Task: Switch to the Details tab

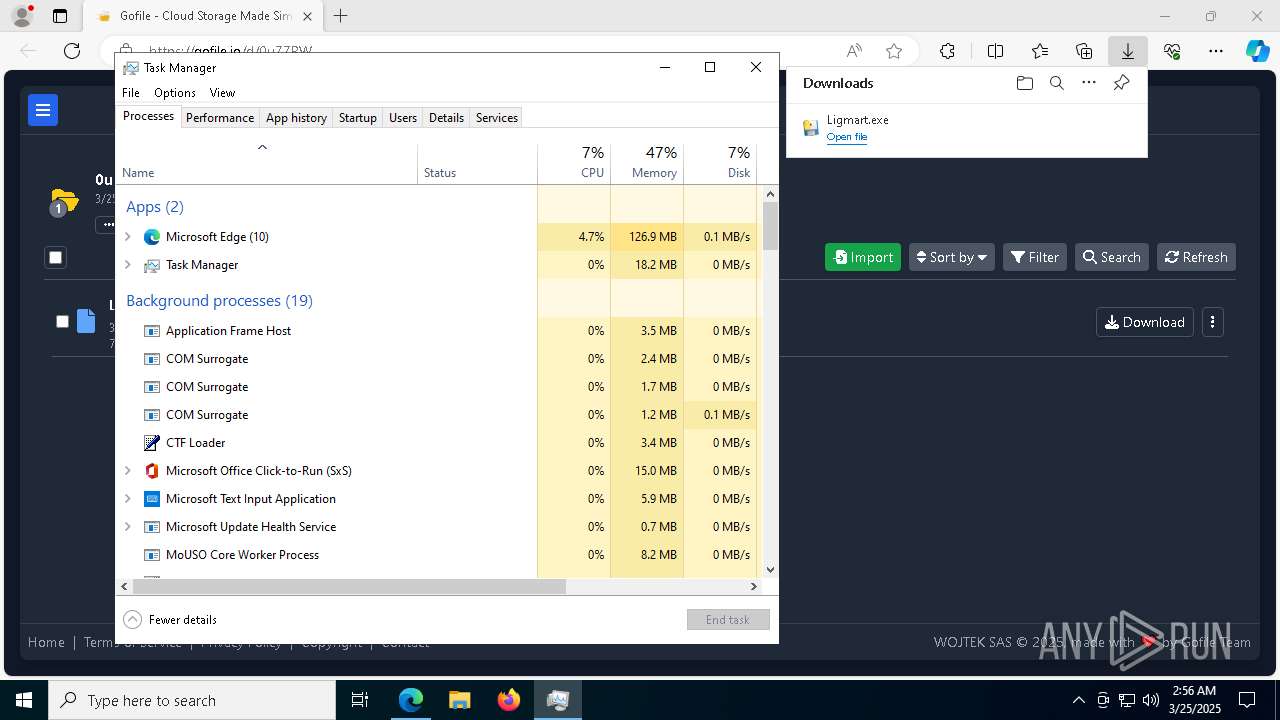Action: [x=446, y=117]
